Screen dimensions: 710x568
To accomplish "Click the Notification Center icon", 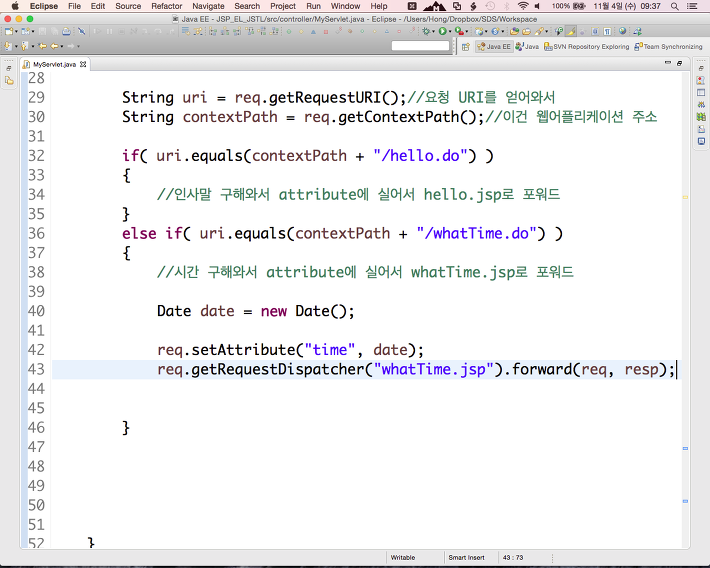I will 692,6.
